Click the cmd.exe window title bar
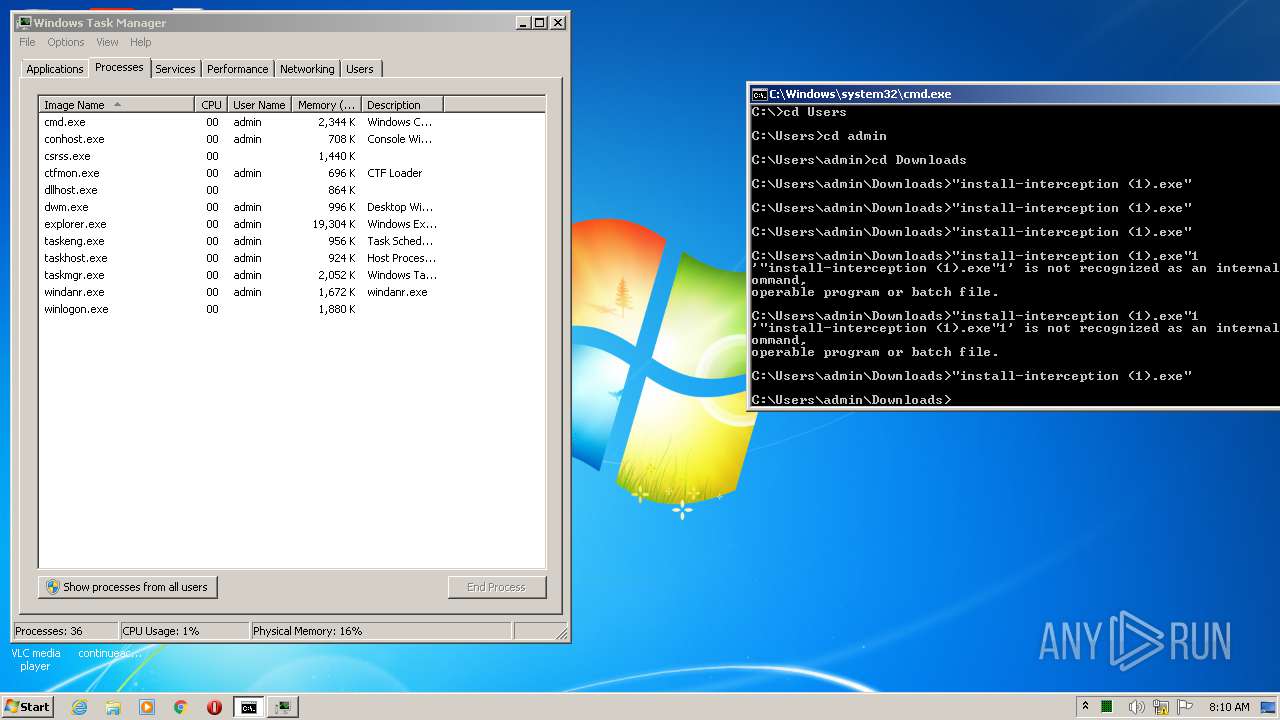 pos(1014,94)
